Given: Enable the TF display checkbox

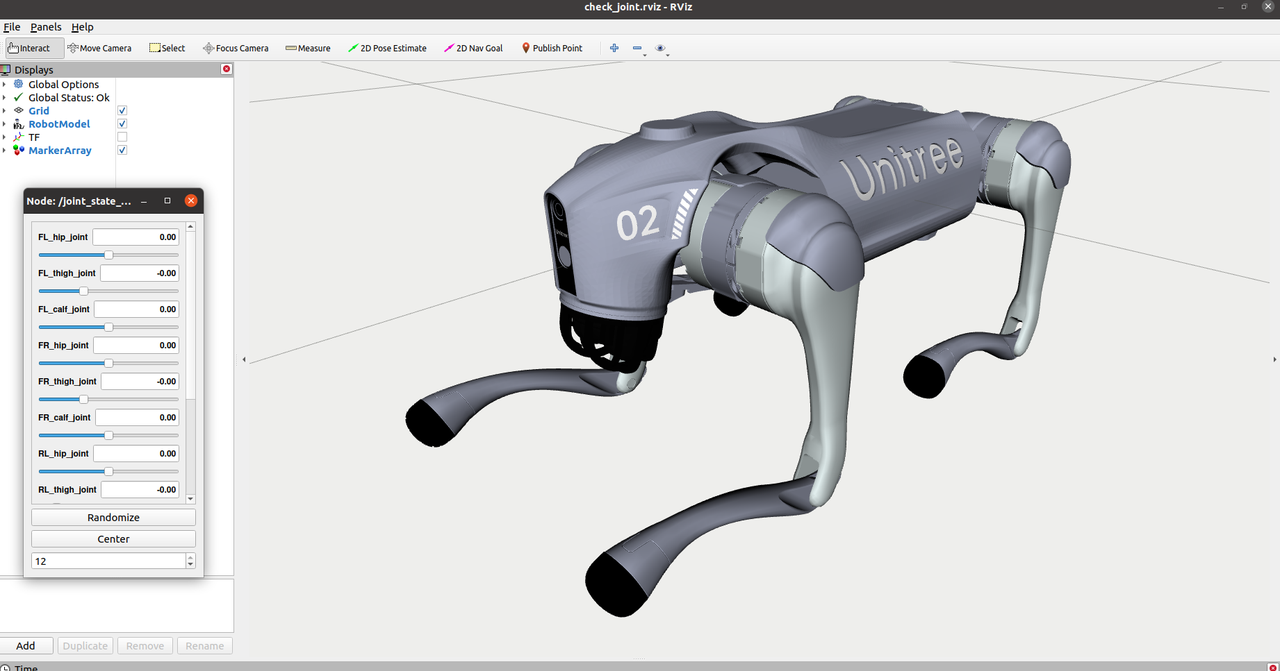Looking at the screenshot, I should [x=122, y=137].
